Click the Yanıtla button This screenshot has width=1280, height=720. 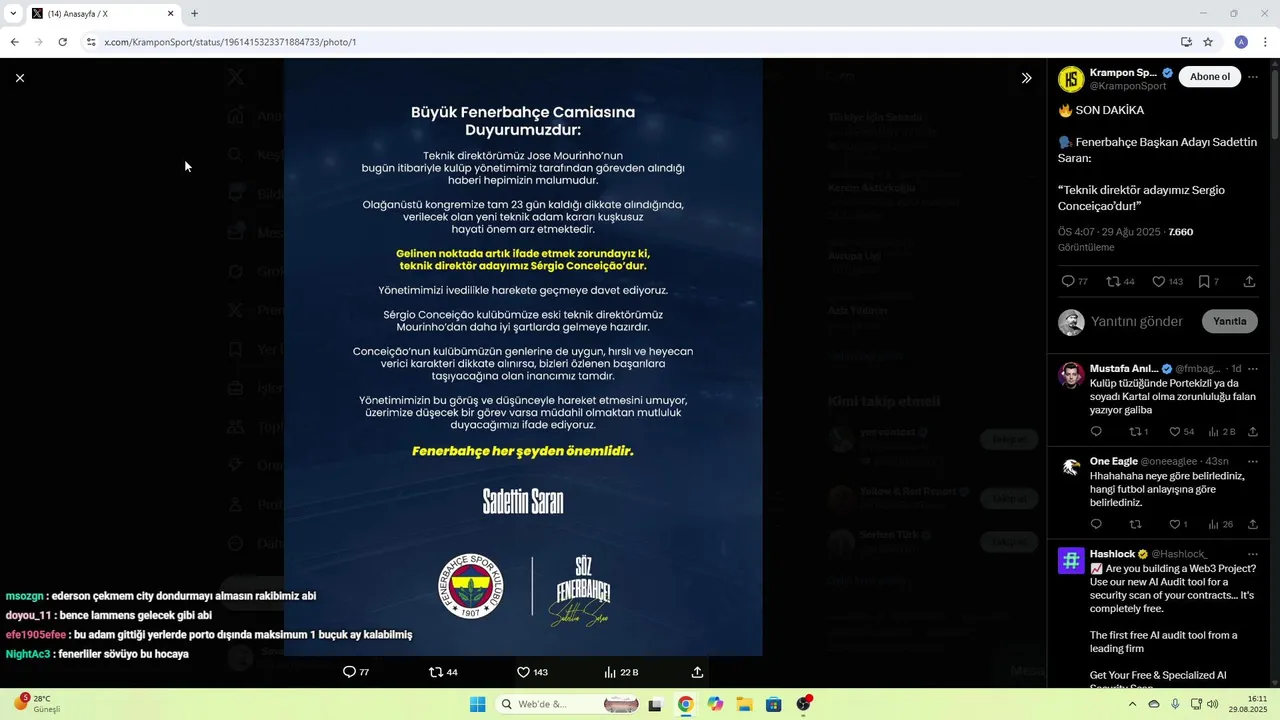click(x=1229, y=321)
